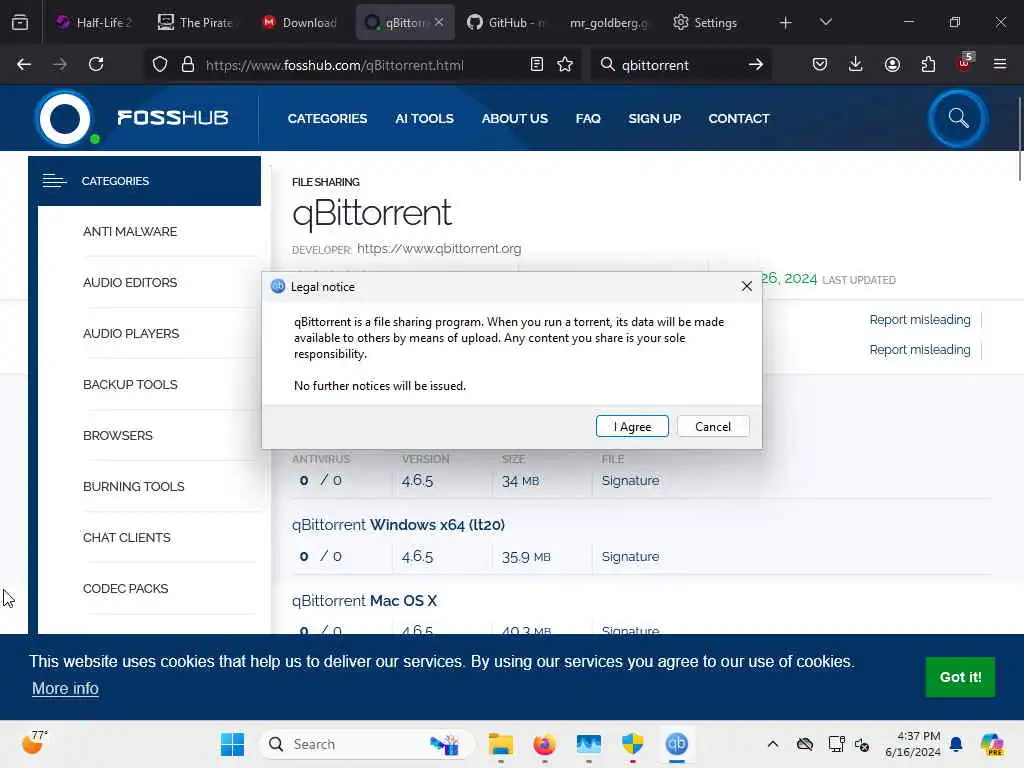Open the Firefox View icon
Screen dimensions: 1024x768
pos(20,22)
